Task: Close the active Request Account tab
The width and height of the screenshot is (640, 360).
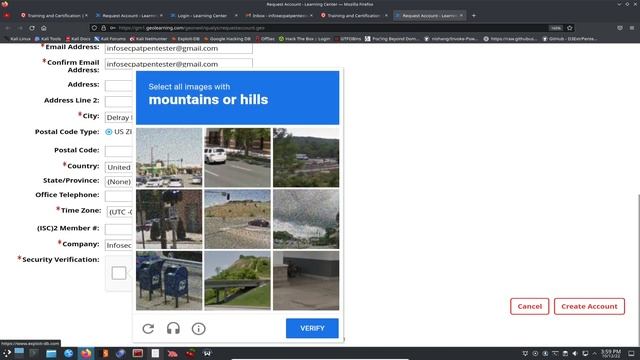Action: click(x=461, y=16)
